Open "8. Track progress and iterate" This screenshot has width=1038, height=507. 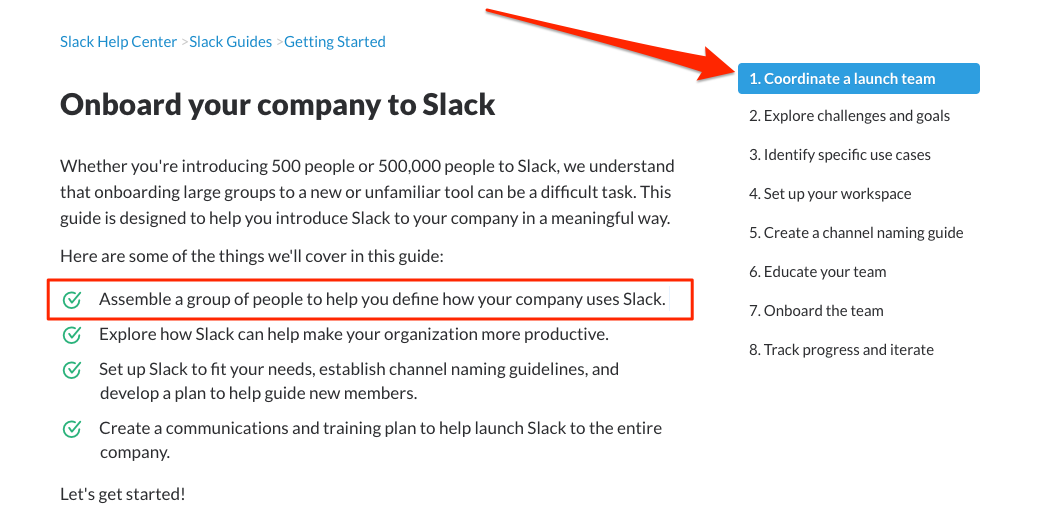tap(841, 350)
